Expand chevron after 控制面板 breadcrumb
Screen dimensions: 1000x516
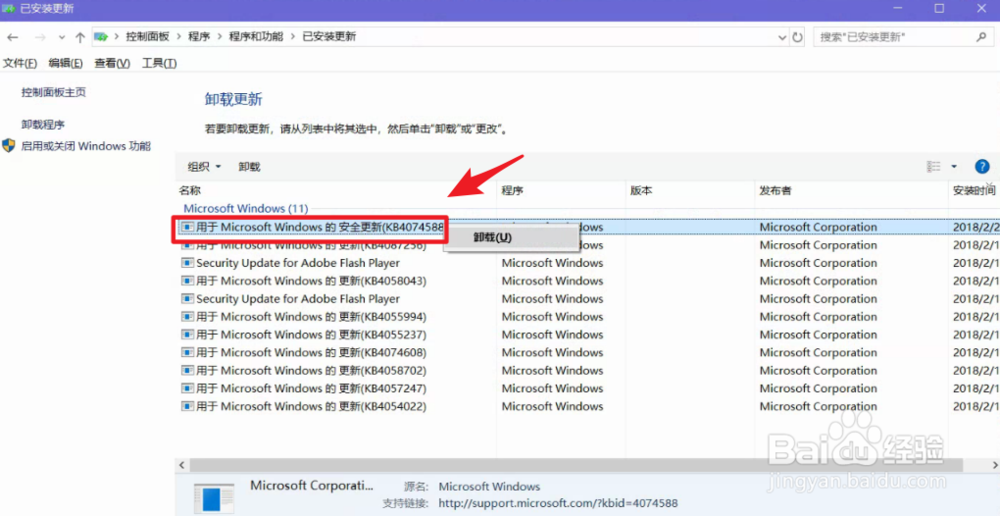click(179, 37)
